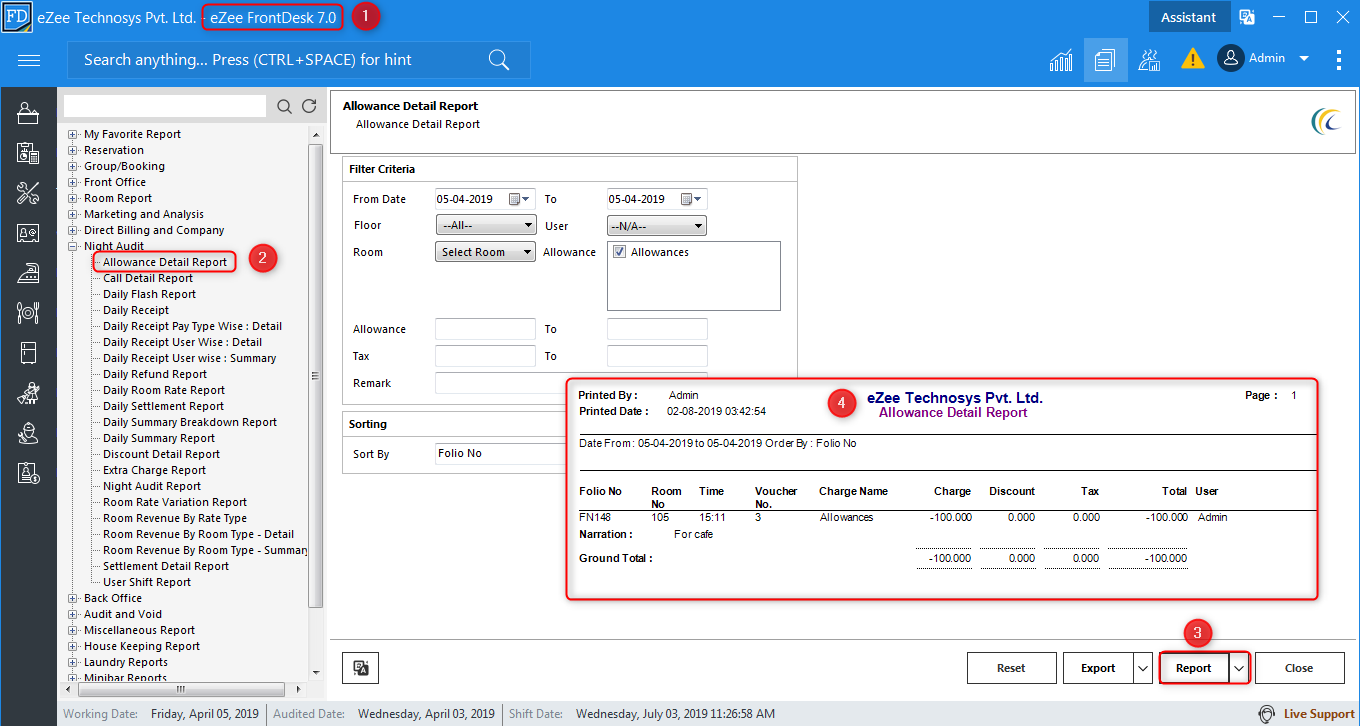Open the three-dot more options menu
This screenshot has width=1360, height=726.
(x=1339, y=59)
